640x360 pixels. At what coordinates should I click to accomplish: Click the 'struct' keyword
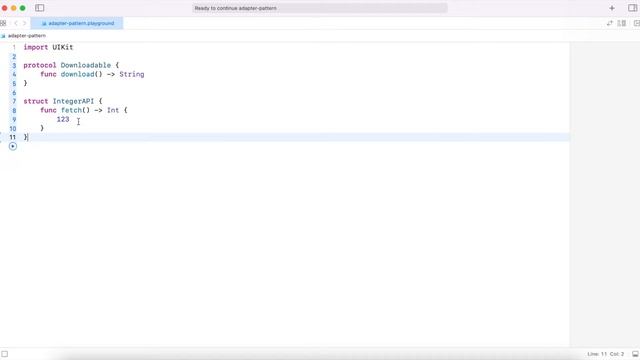[x=36, y=101]
